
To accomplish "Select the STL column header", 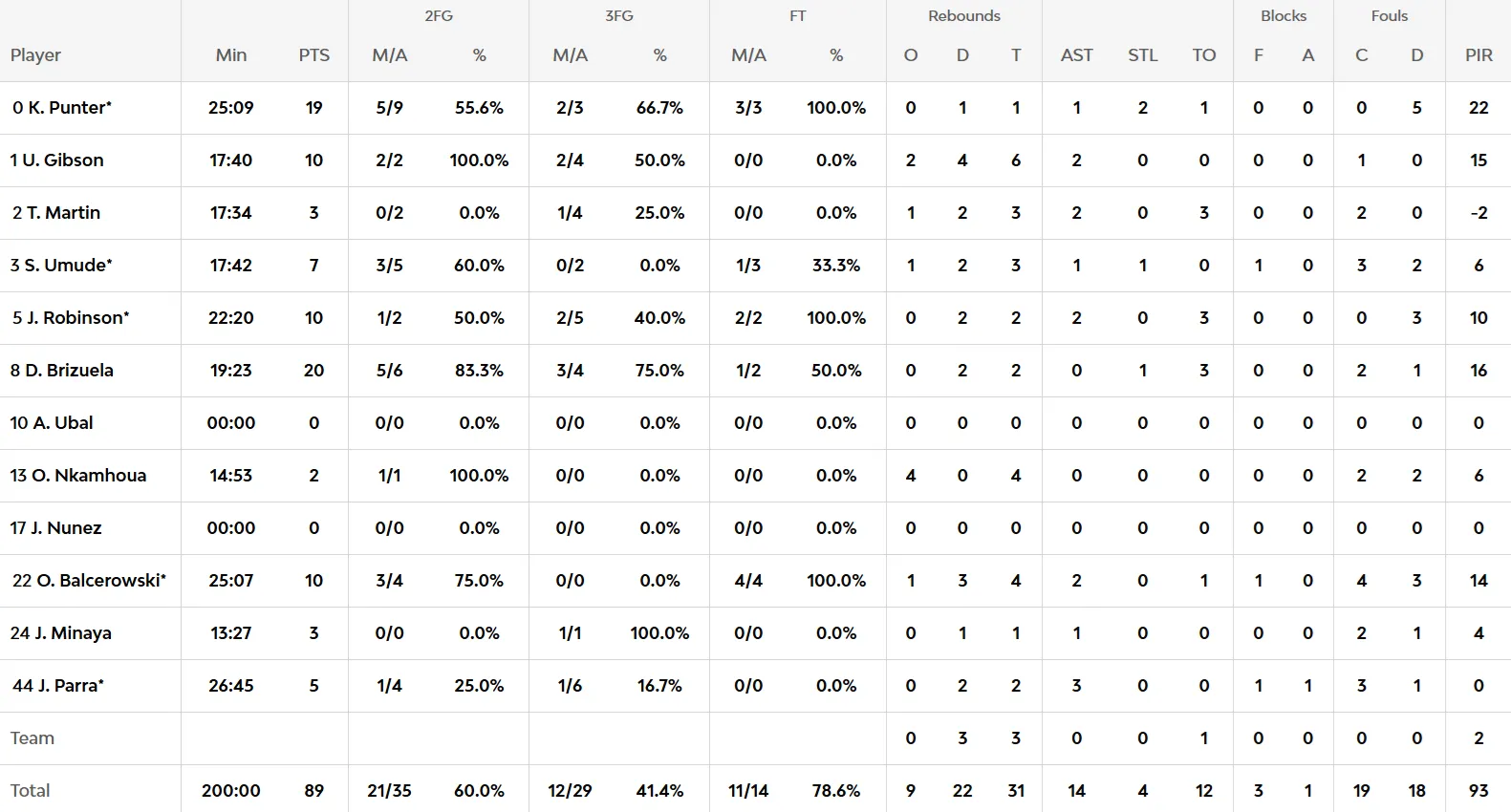I will pos(1142,55).
